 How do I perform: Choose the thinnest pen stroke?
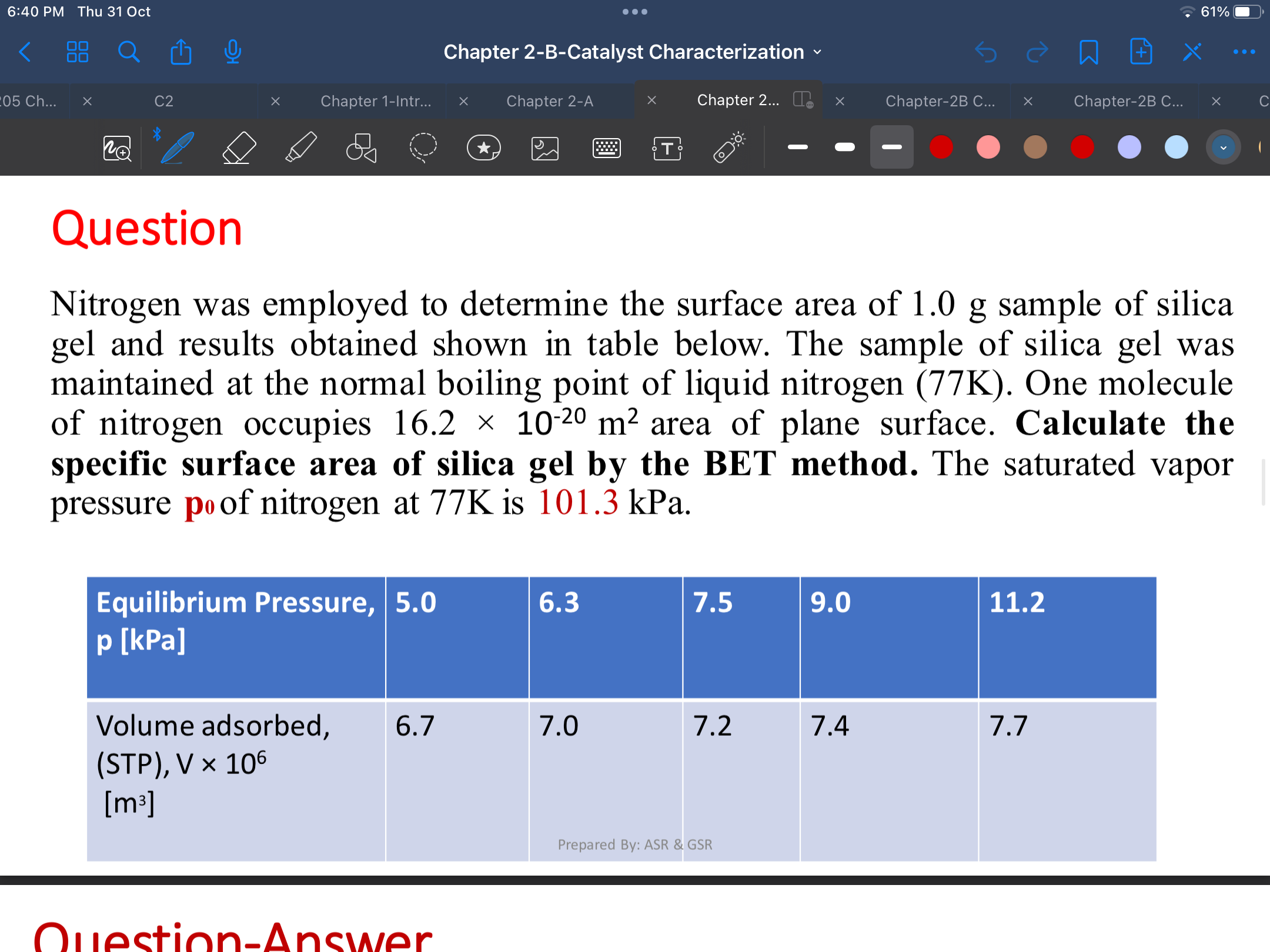(797, 147)
